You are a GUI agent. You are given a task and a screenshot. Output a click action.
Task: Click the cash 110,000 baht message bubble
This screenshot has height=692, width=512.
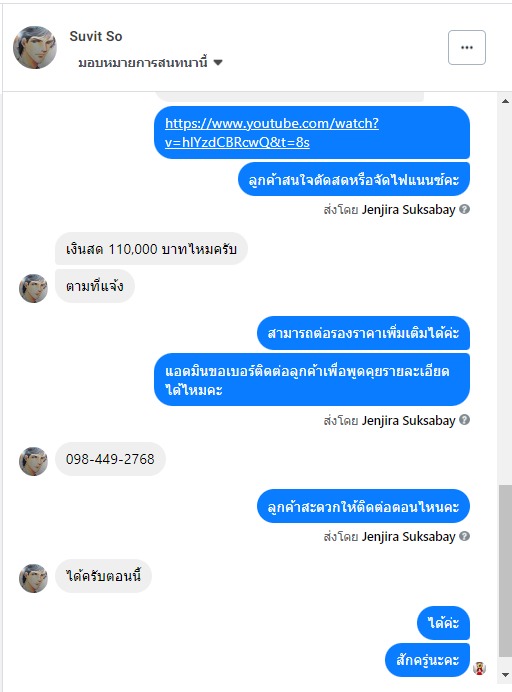pos(151,249)
